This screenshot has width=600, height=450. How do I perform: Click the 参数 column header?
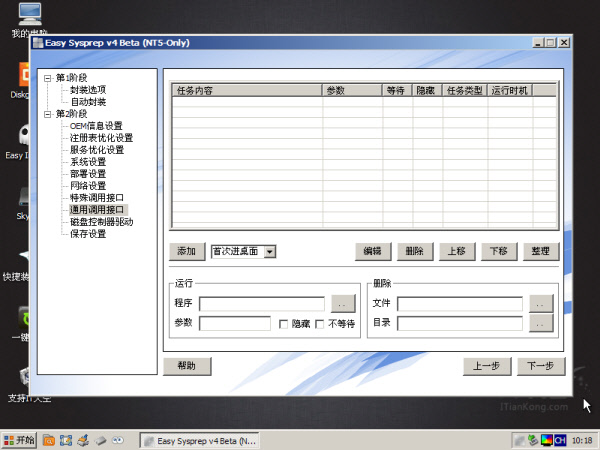(x=352, y=90)
